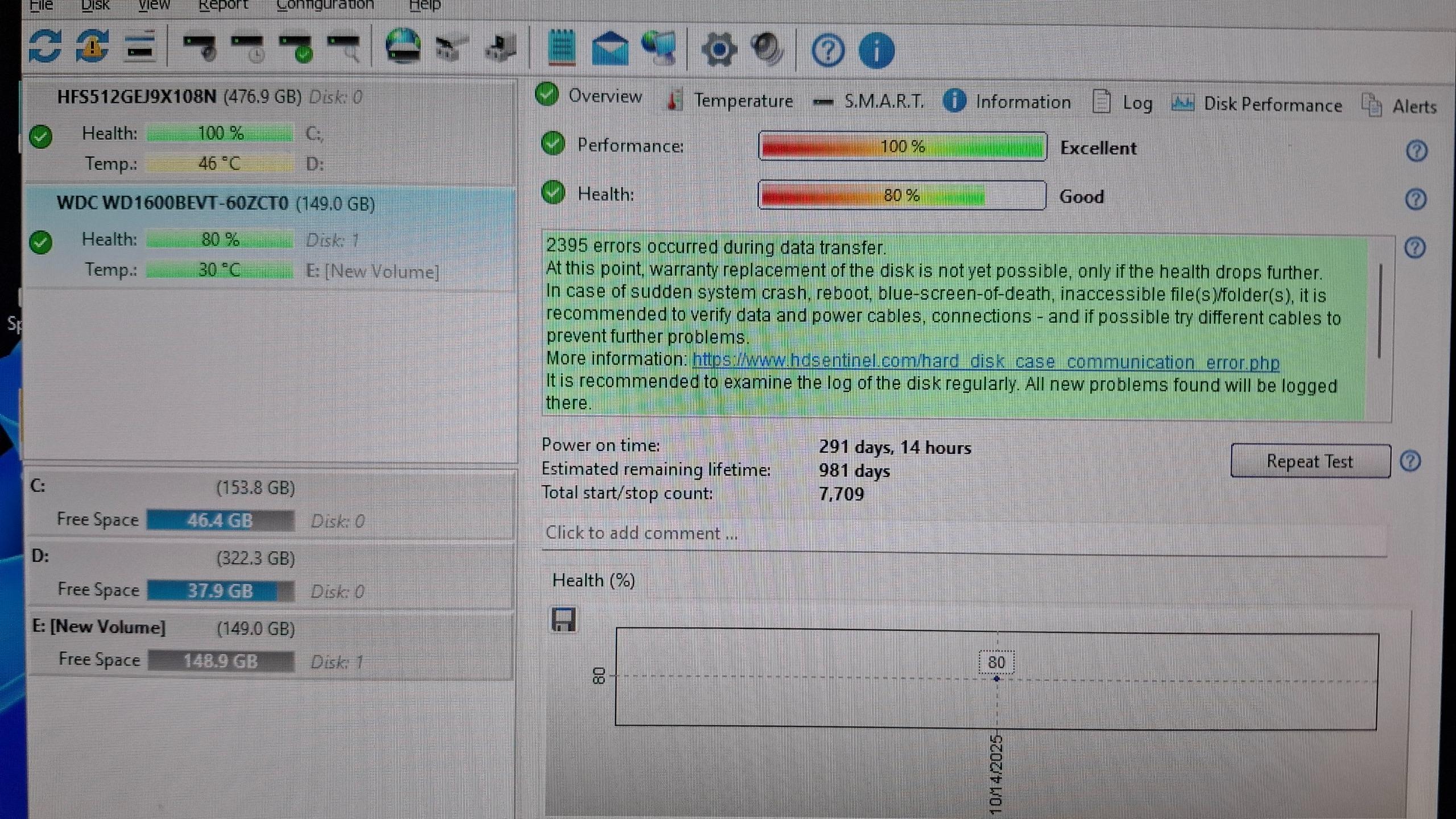Open the Report menu
This screenshot has width=1456, height=819.
[x=223, y=6]
